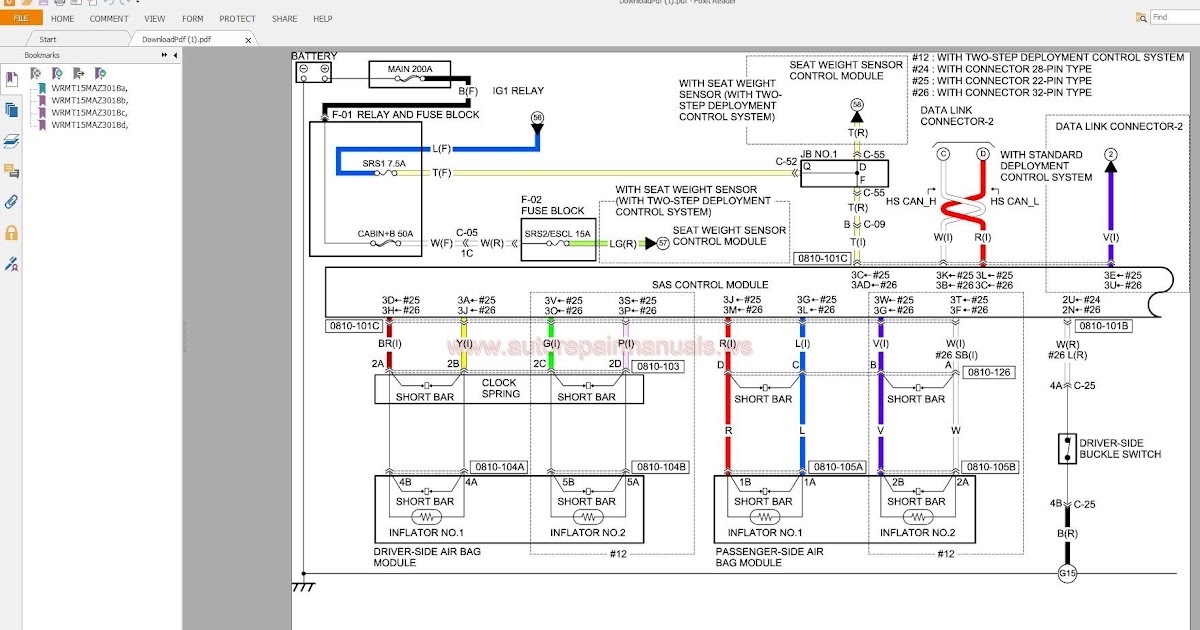Close the DownloadPdf (1).pdf tab
1200x630 pixels.
point(249,40)
